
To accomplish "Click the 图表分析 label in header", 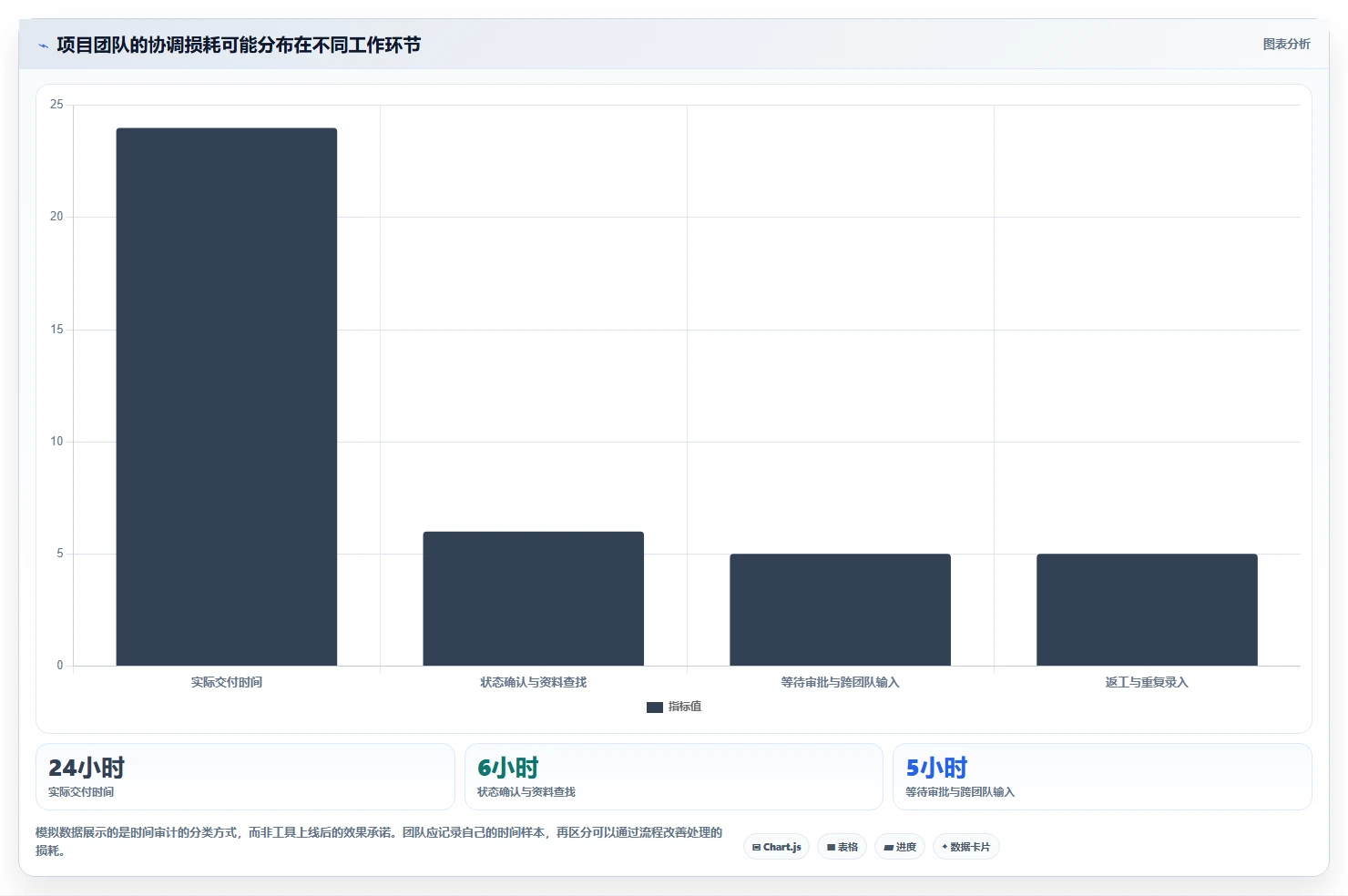I will tap(1286, 44).
